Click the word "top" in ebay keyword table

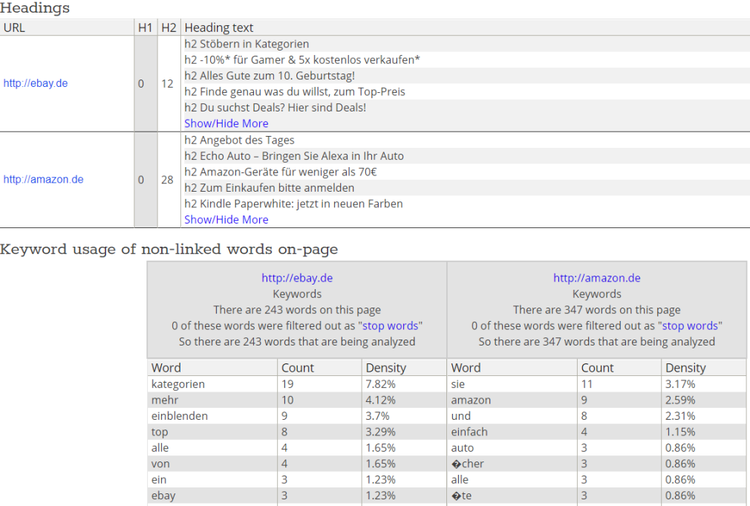point(159,432)
